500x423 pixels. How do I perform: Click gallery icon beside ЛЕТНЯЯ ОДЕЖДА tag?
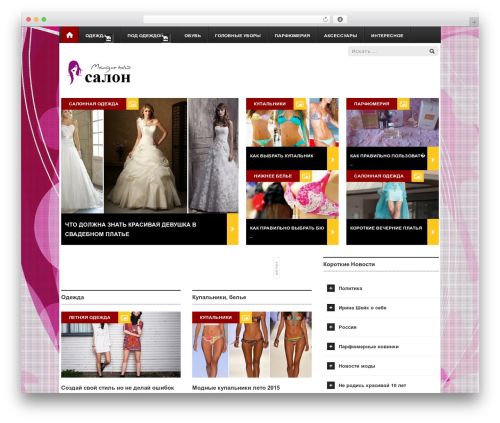124,317
